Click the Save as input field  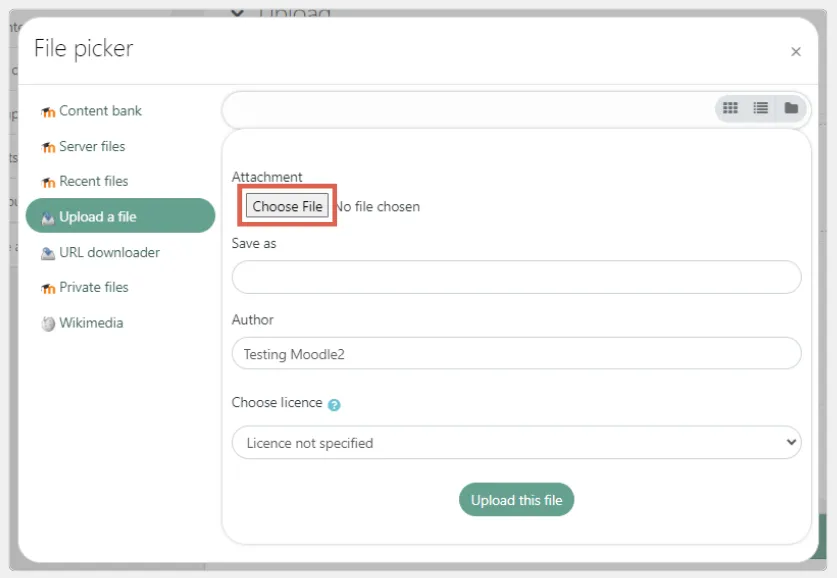(516, 277)
